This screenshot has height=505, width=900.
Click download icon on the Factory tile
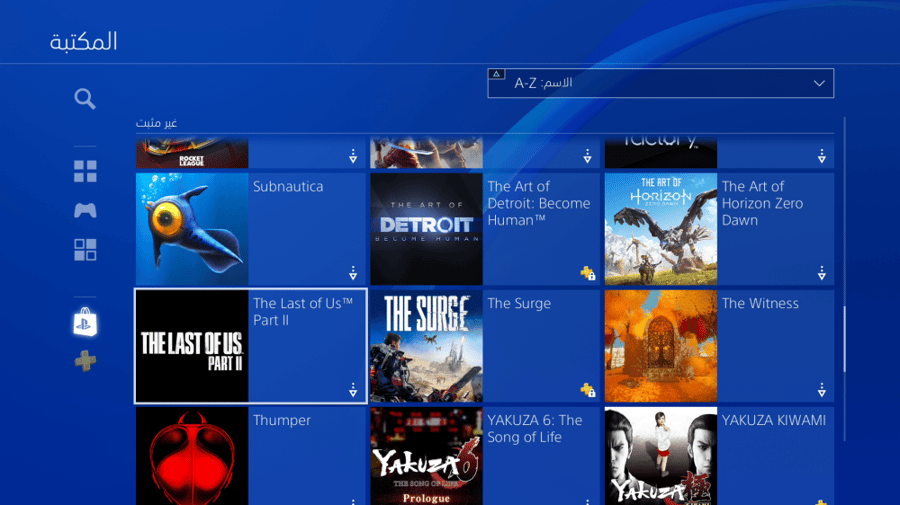click(821, 156)
